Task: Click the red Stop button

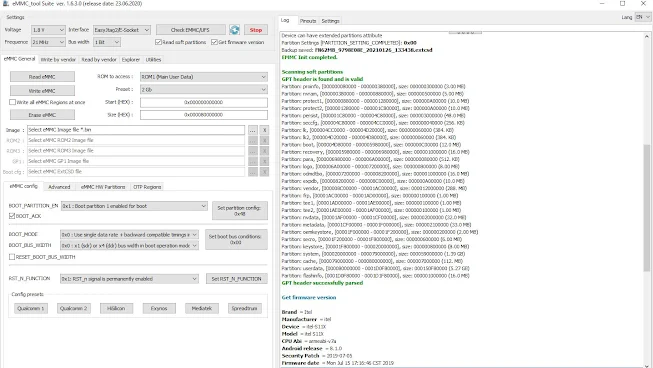Action: pyautogui.click(x=256, y=30)
